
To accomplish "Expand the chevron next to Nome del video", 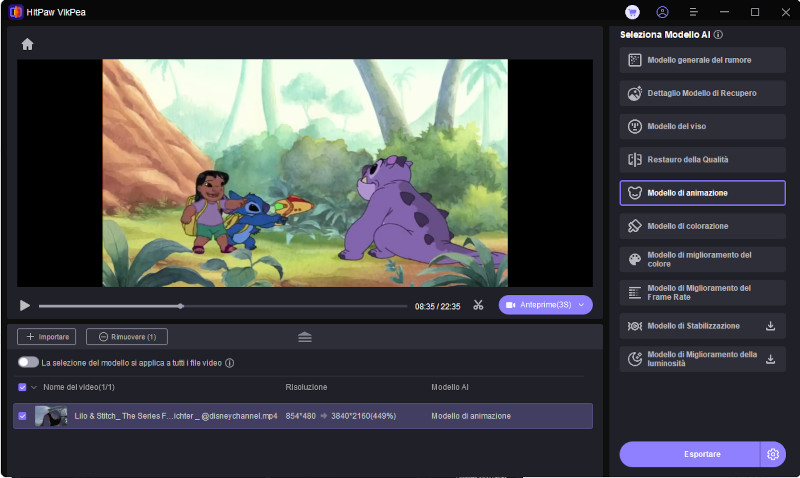I will tap(35, 387).
